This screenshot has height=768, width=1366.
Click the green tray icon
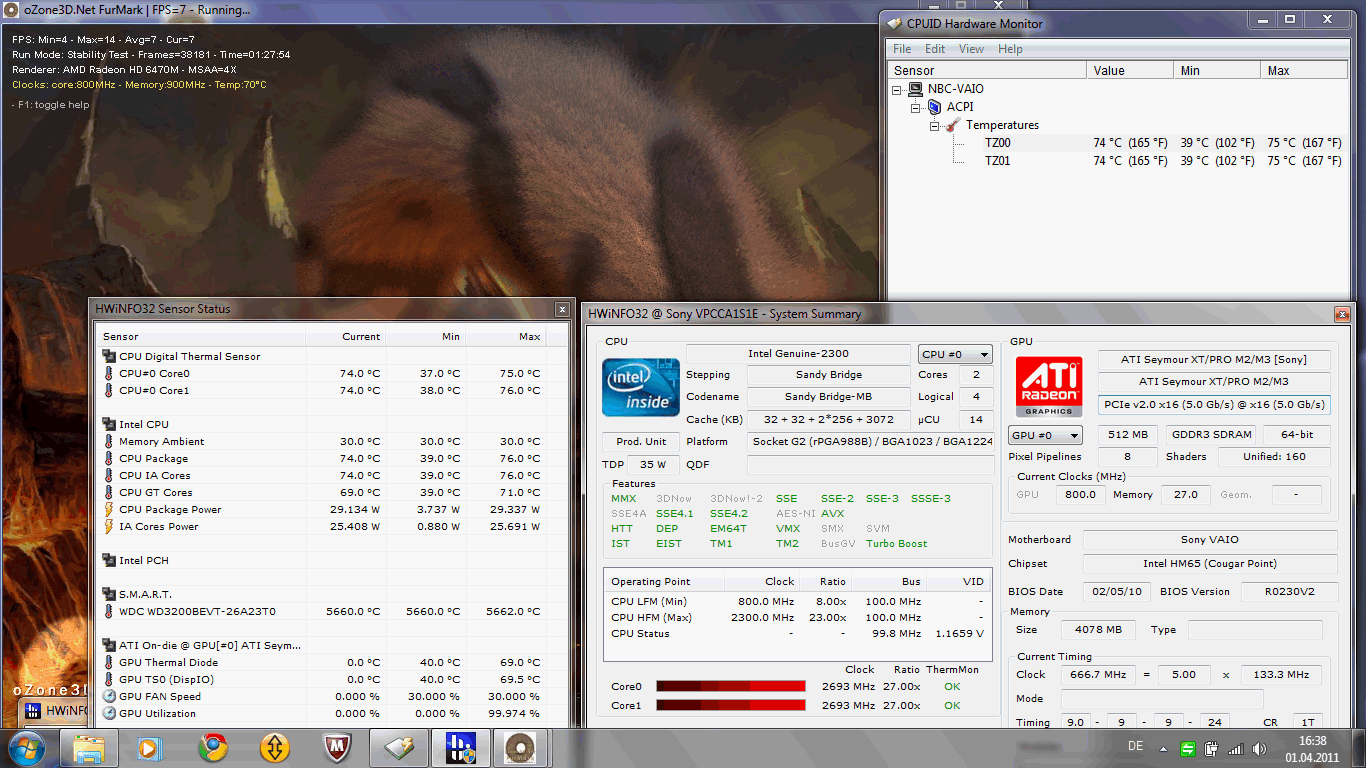(1187, 748)
